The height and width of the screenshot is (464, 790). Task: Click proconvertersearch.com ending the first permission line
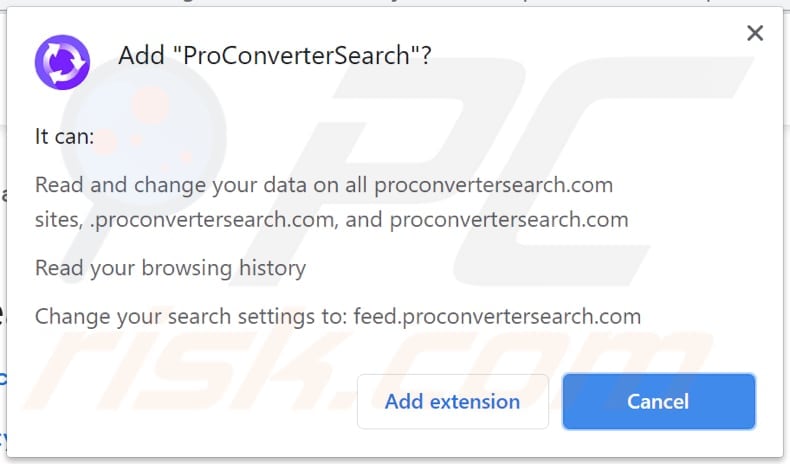pos(494,185)
